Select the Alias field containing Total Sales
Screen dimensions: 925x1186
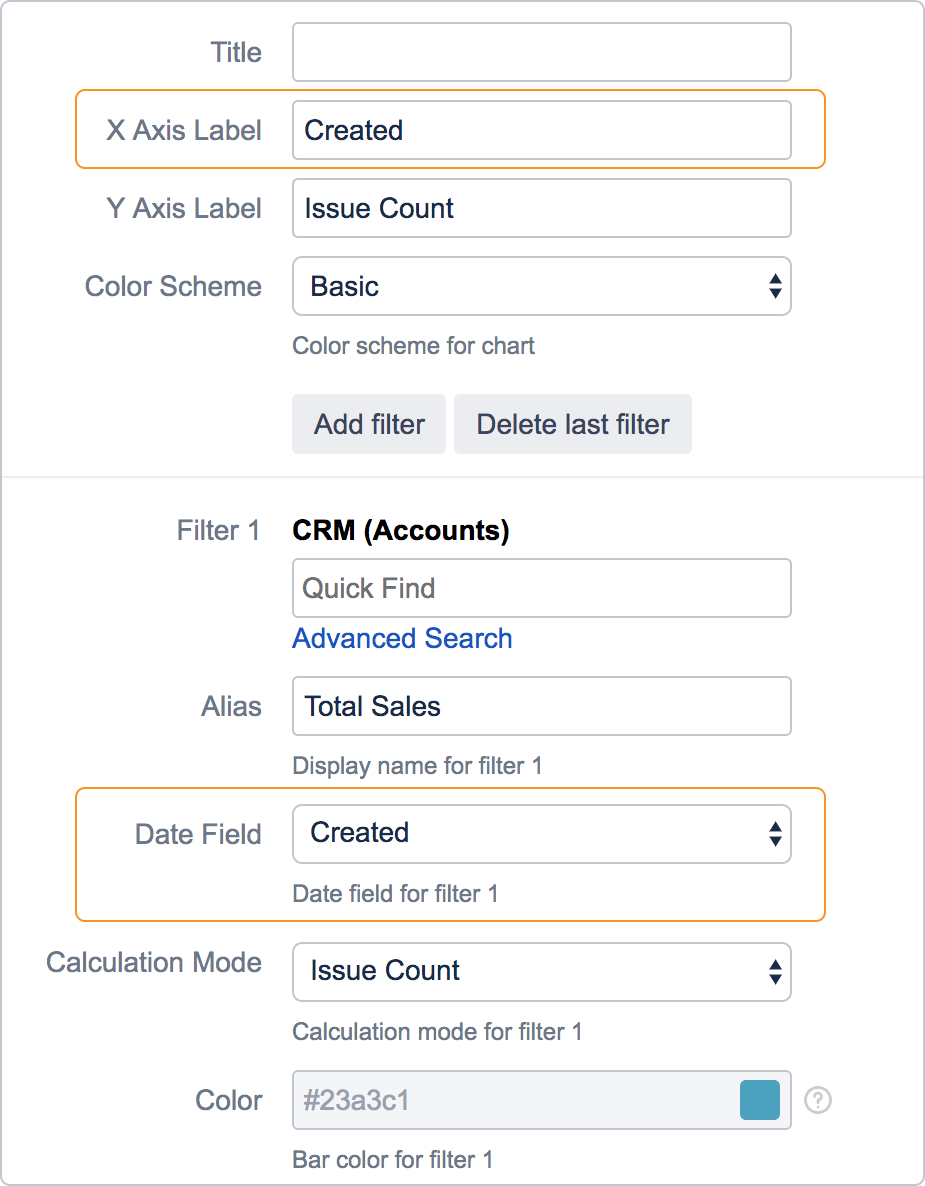(541, 706)
